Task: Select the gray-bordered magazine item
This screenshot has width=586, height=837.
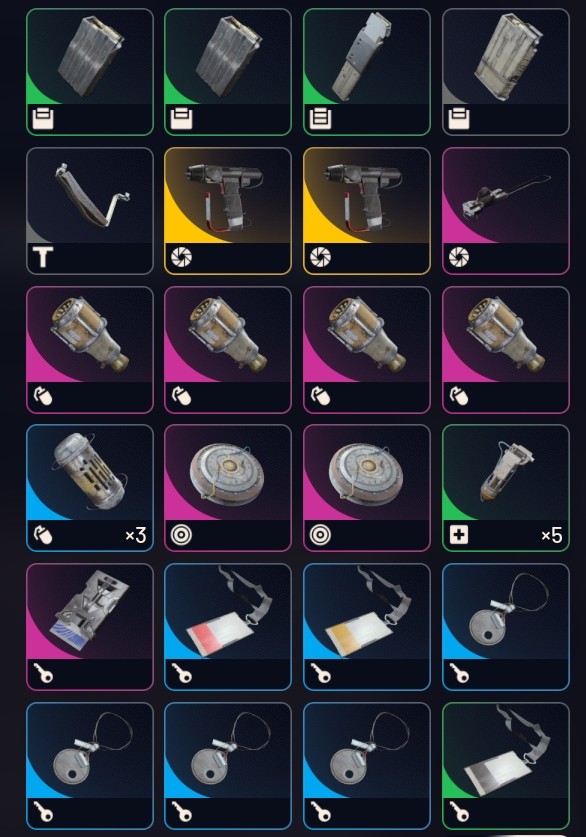Action: point(505,72)
